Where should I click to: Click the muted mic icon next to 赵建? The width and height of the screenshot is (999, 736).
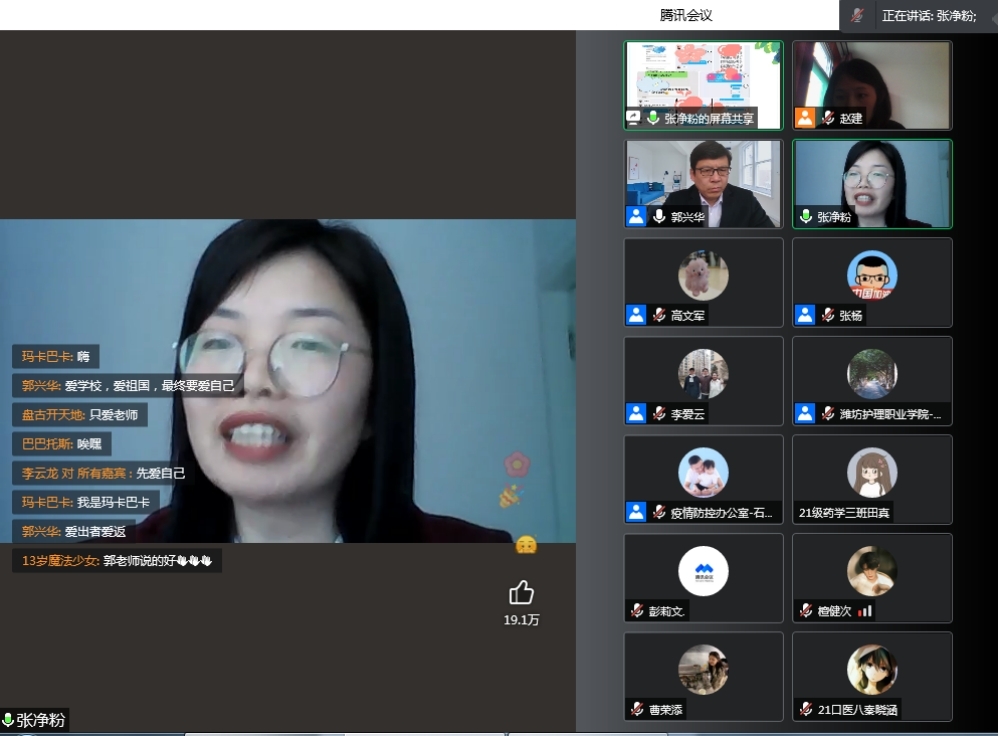click(828, 118)
